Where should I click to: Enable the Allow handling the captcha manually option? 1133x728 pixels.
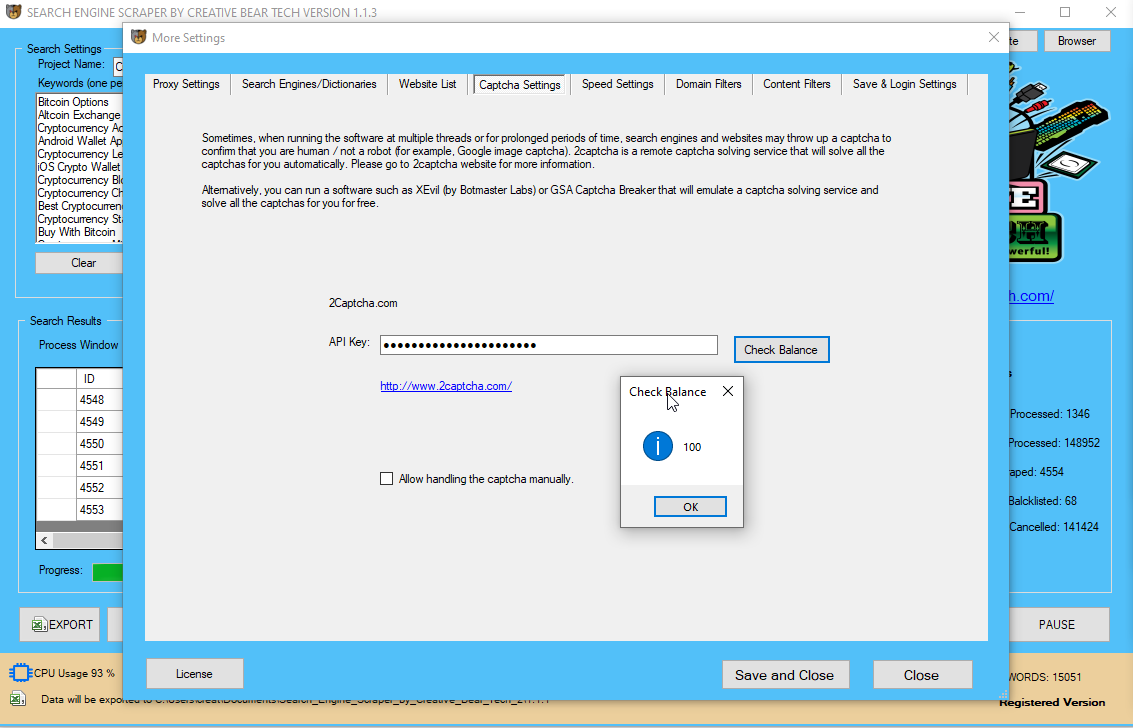pyautogui.click(x=387, y=478)
